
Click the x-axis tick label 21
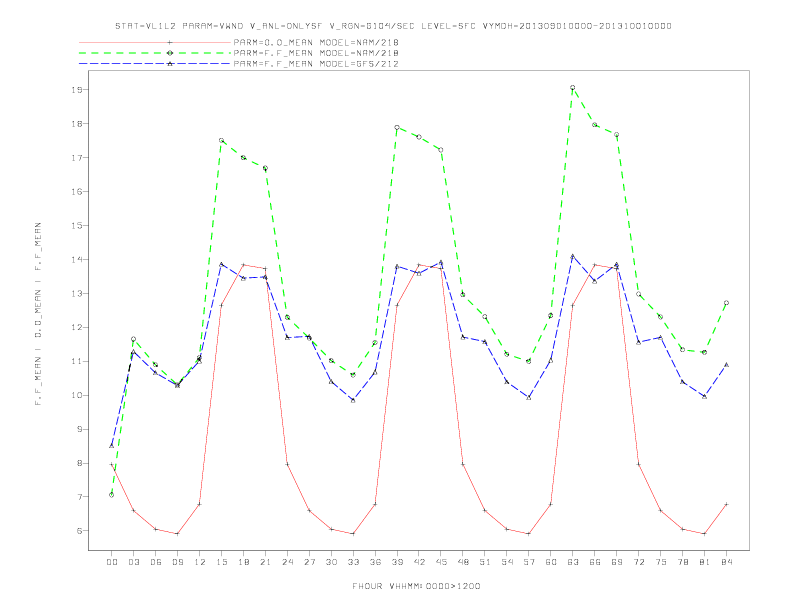(265, 562)
